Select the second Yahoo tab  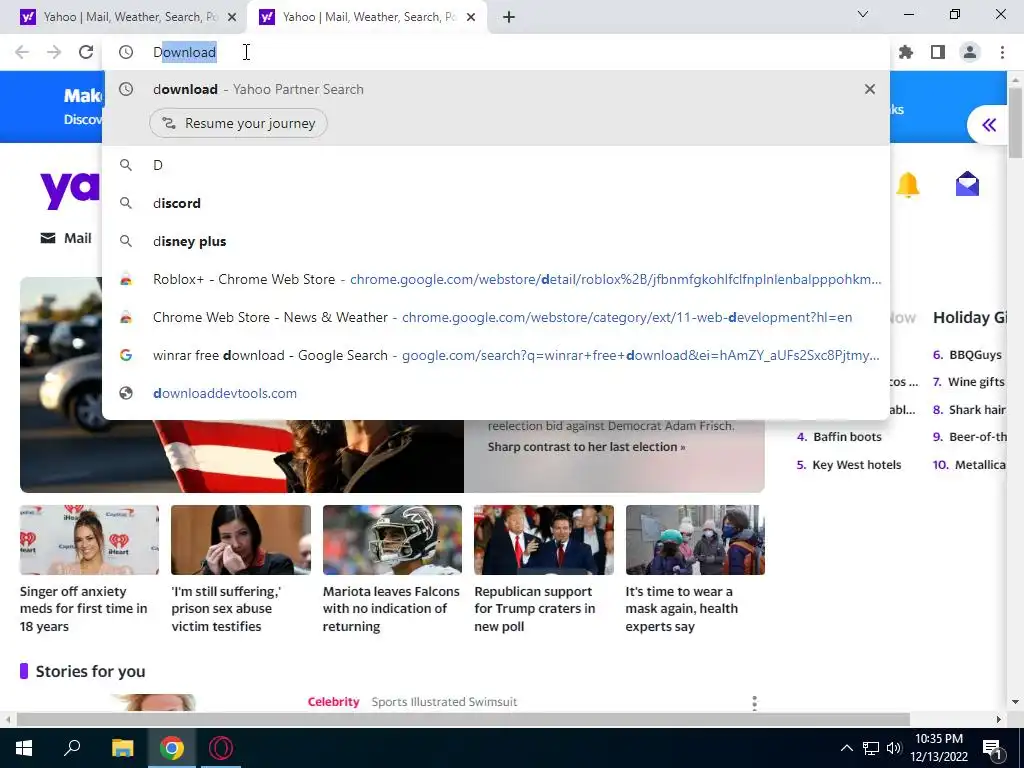[366, 17]
